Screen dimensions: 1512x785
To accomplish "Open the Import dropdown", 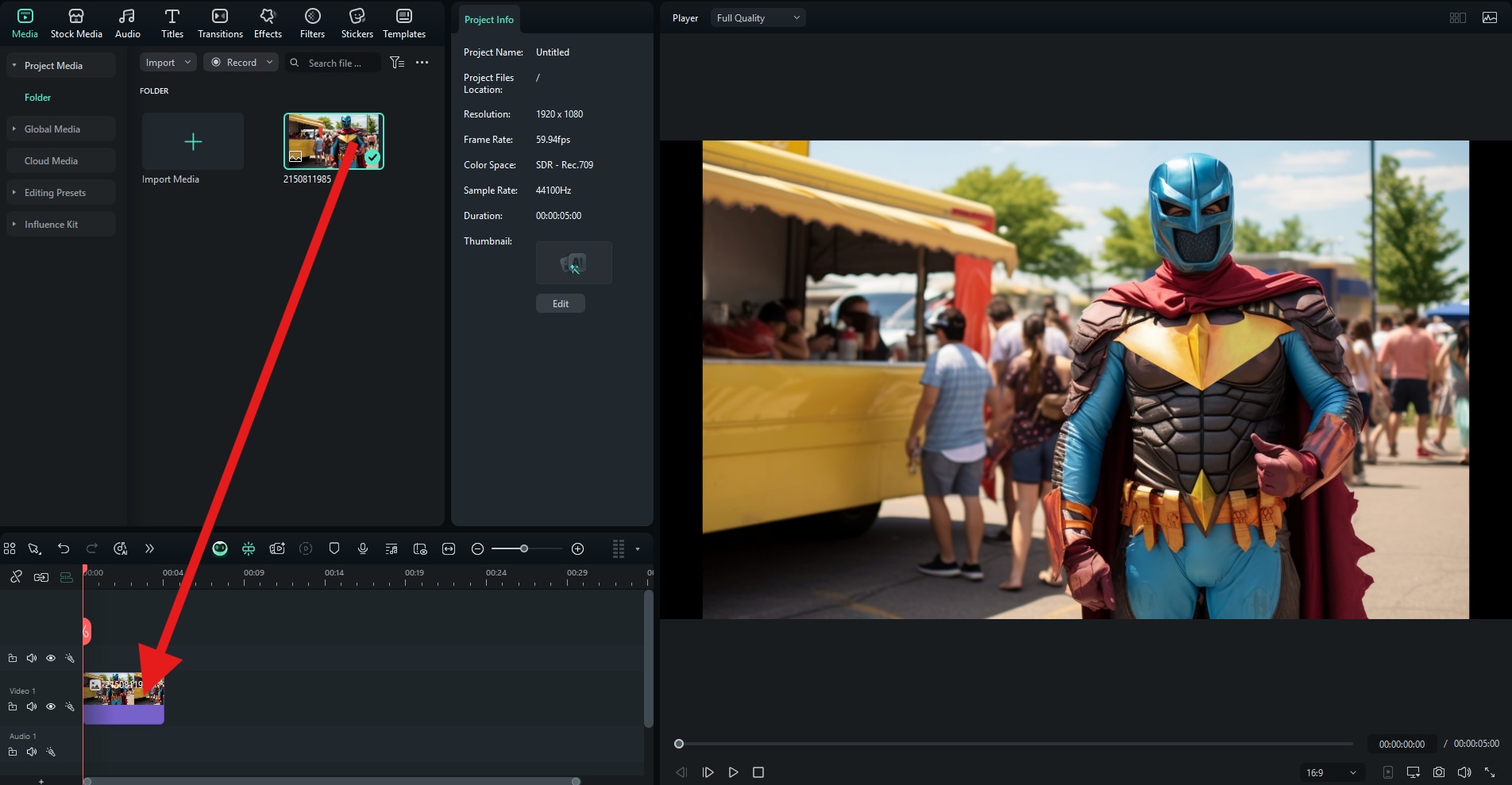I will coord(168,62).
